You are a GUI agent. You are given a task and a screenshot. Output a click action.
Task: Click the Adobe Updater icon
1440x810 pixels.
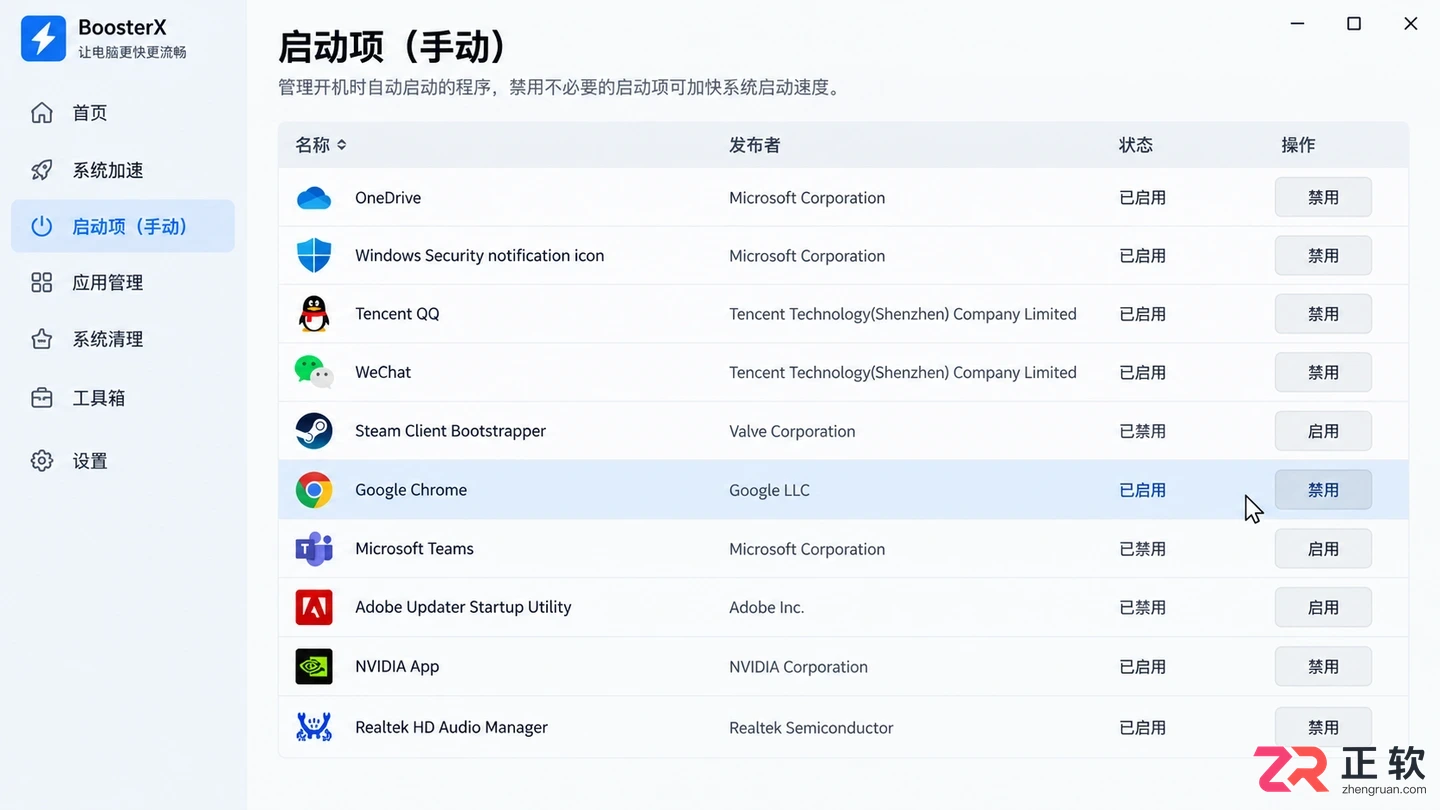point(314,607)
